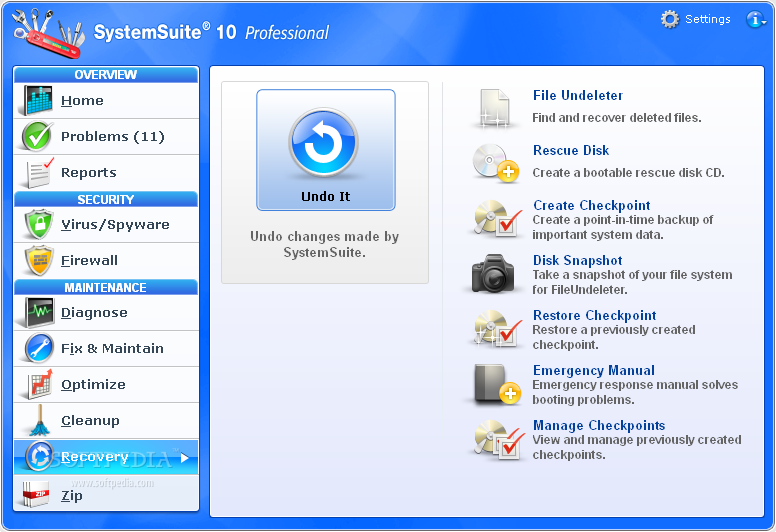Click the OVERVIEW section header
Image resolution: width=776 pixels, height=532 pixels.
coord(106,75)
